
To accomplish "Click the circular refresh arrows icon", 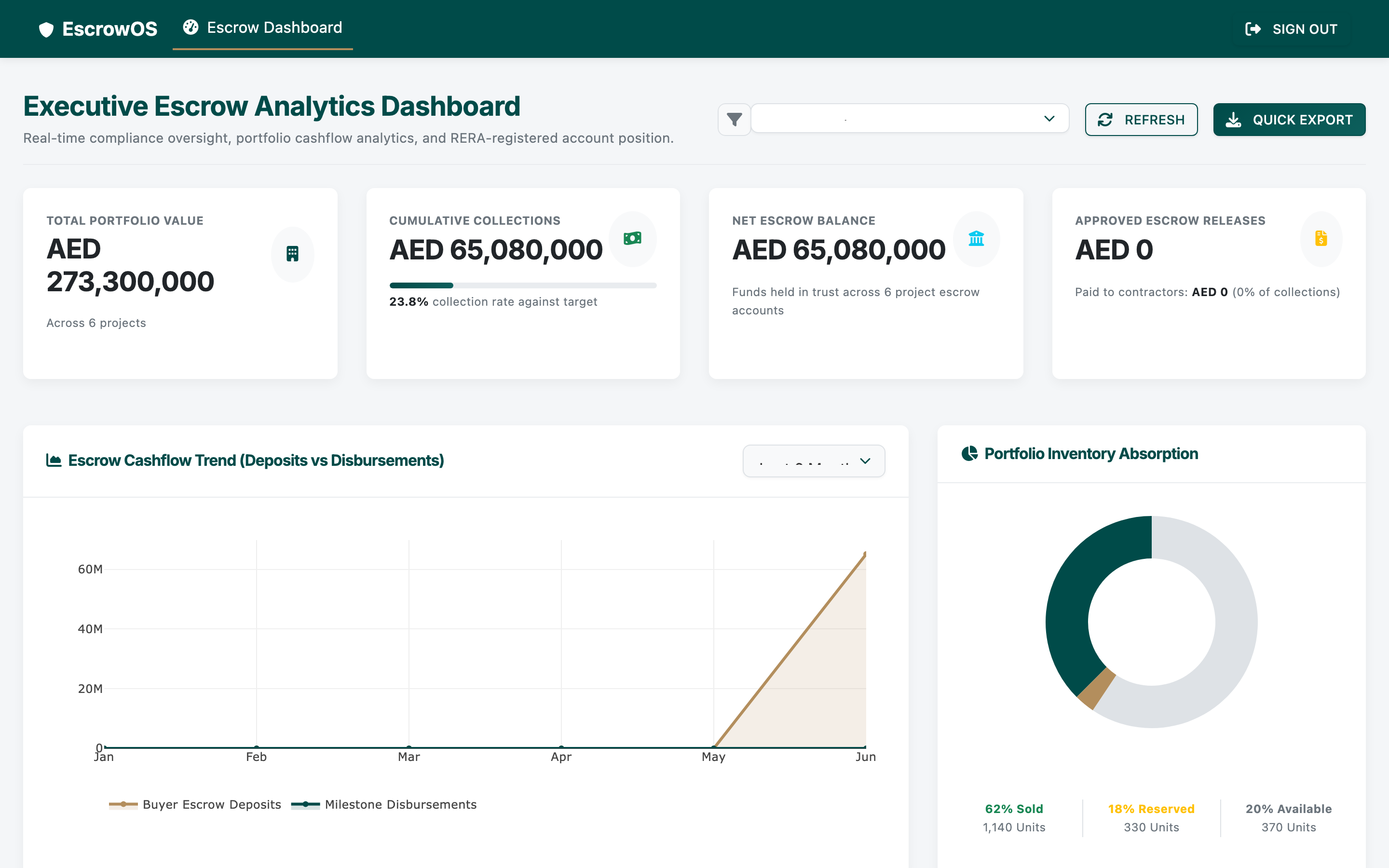I will (1105, 120).
